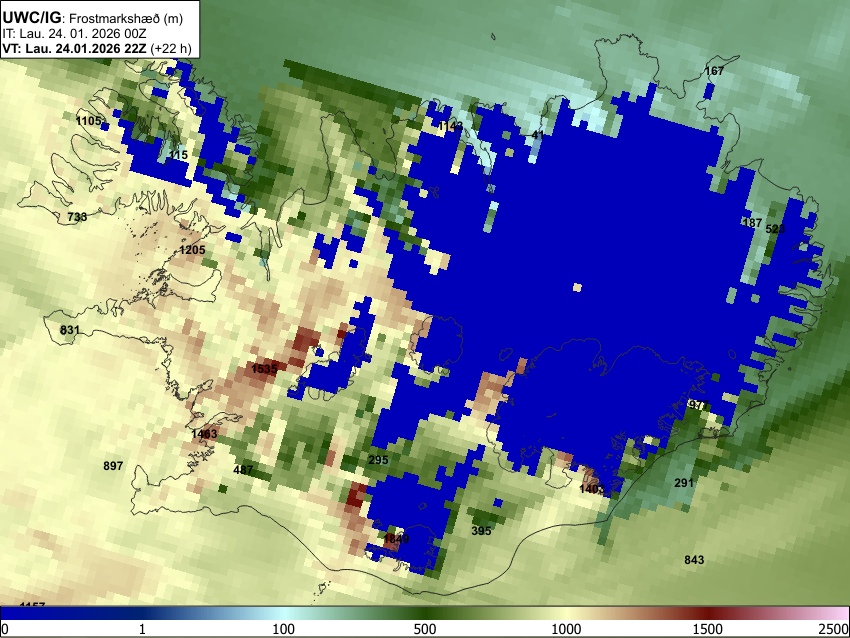Image resolution: width=850 pixels, height=638 pixels.
Task: Click the map value "1205"
Action: coord(192,250)
